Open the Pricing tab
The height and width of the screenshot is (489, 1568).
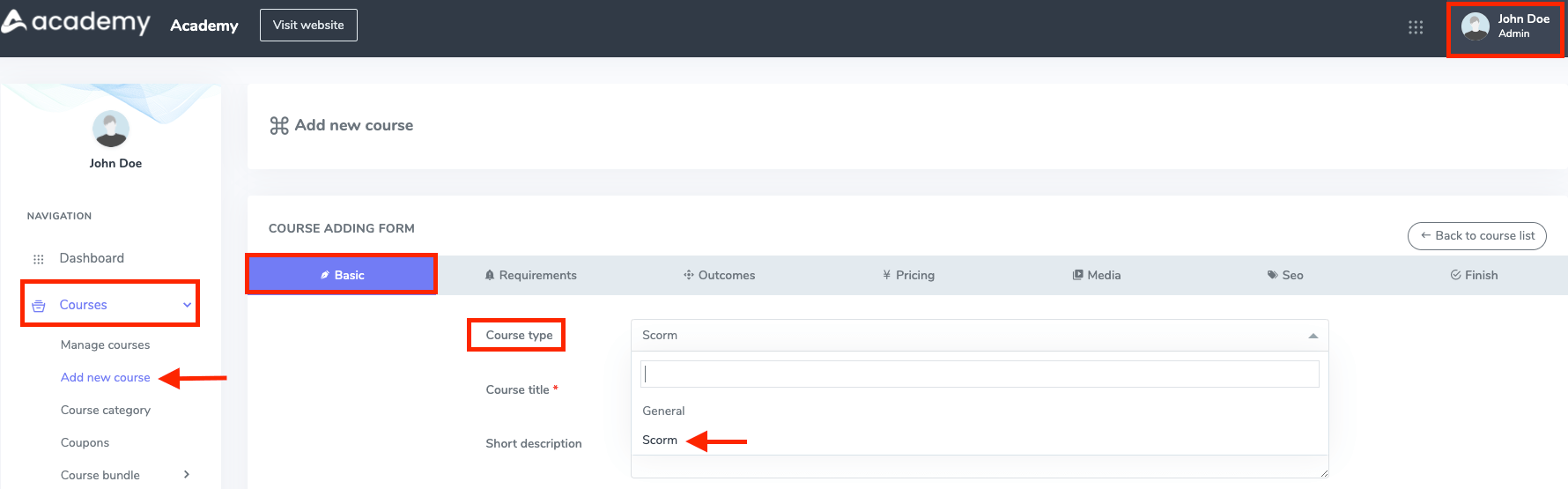pos(908,275)
